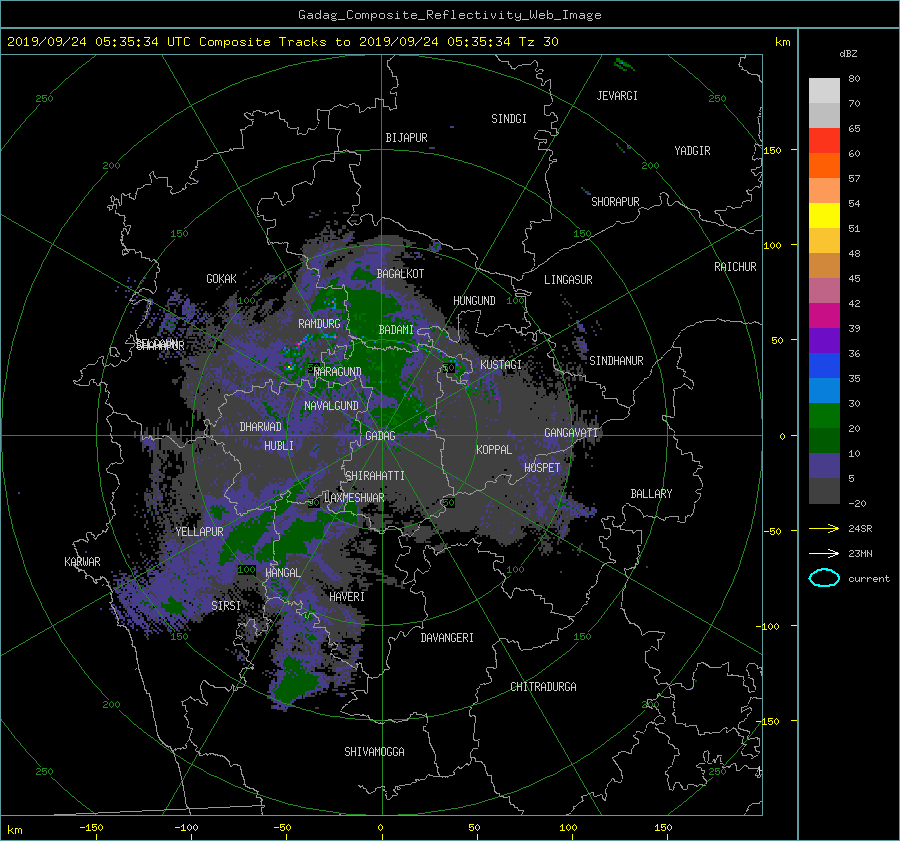Click the yellow 24SR track arrow legend
This screenshot has height=841, width=900.
pyautogui.click(x=824, y=528)
